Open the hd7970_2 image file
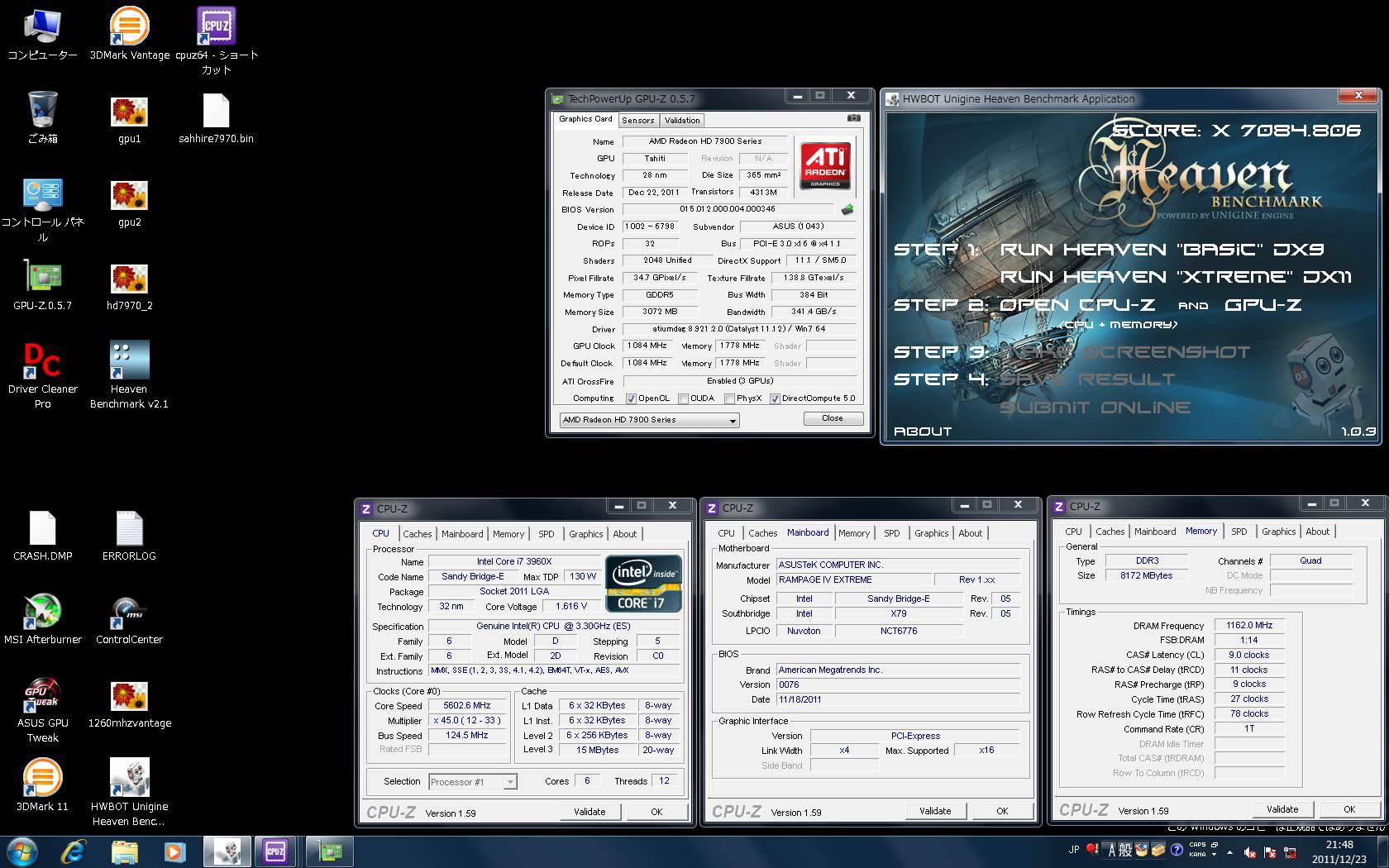Viewport: 1389px width, 868px height. click(x=129, y=285)
